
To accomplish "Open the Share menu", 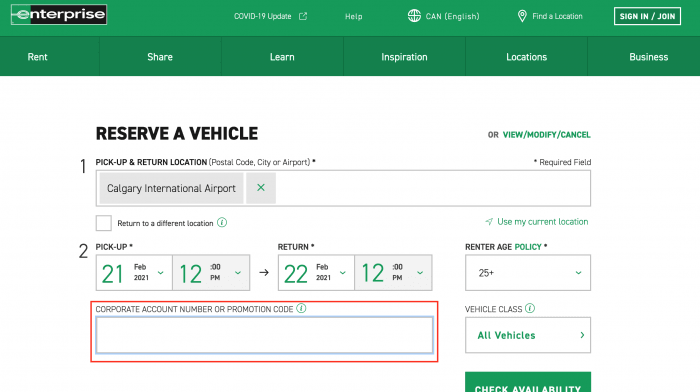I will pos(160,57).
